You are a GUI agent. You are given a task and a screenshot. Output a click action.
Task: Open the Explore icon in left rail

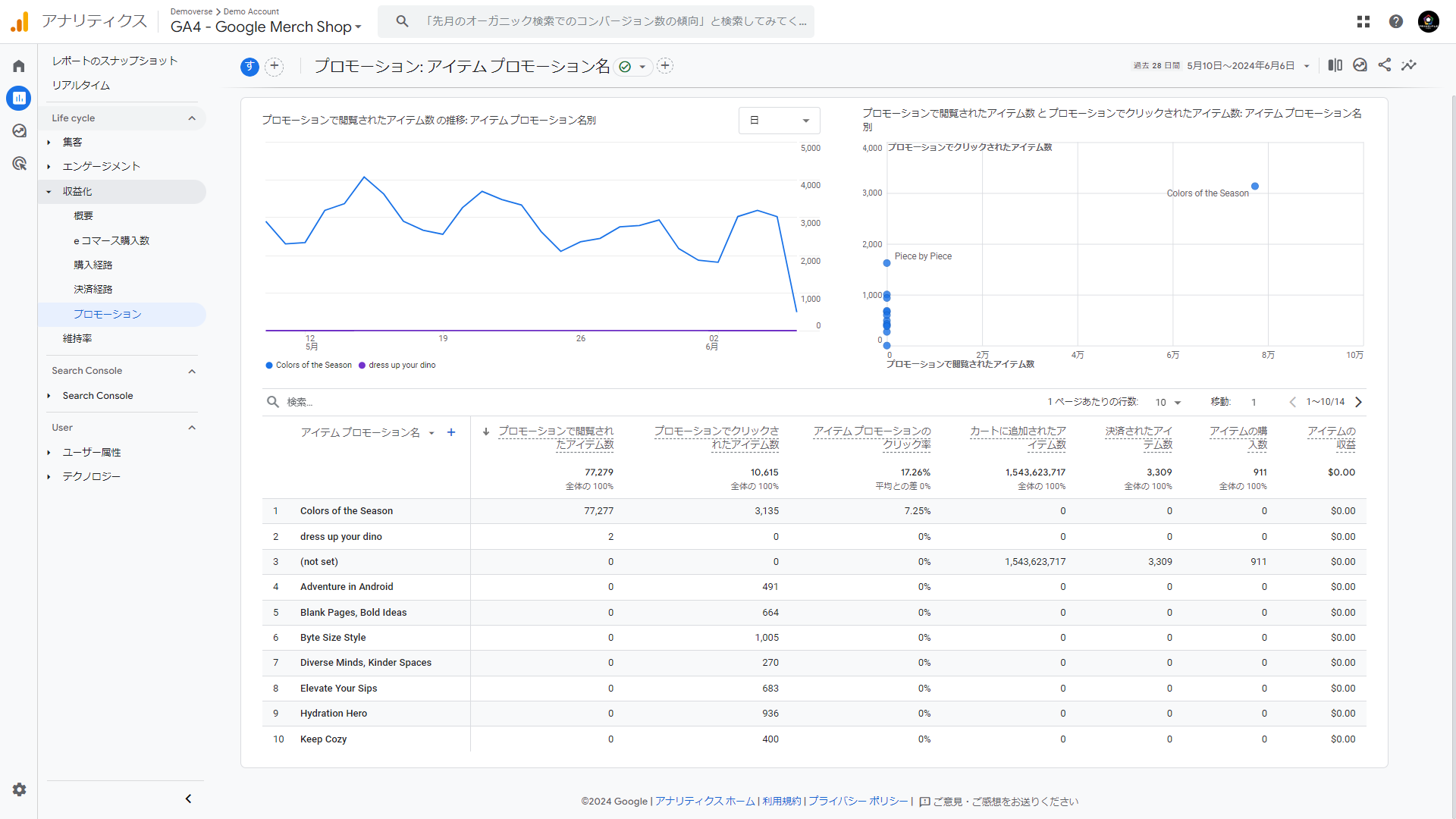click(19, 130)
